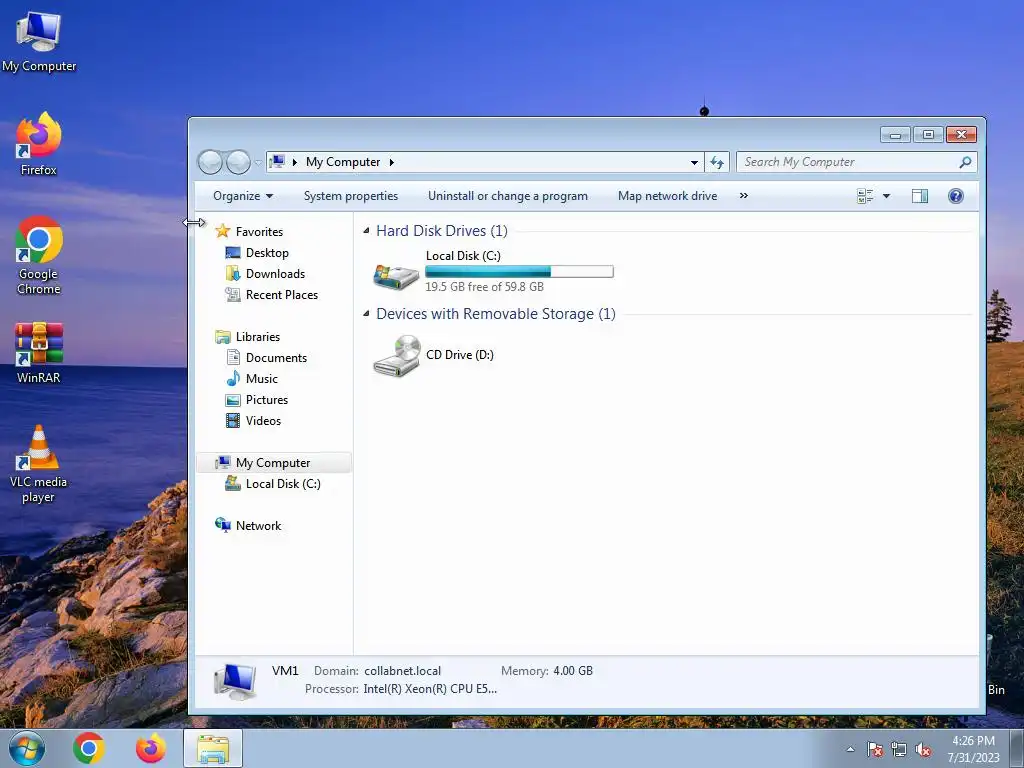Click the Desktop icon under Favorites
The image size is (1024, 768).
click(x=232, y=253)
